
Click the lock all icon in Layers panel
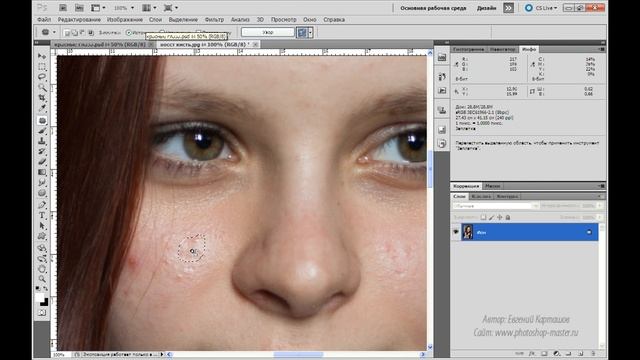(x=508, y=217)
